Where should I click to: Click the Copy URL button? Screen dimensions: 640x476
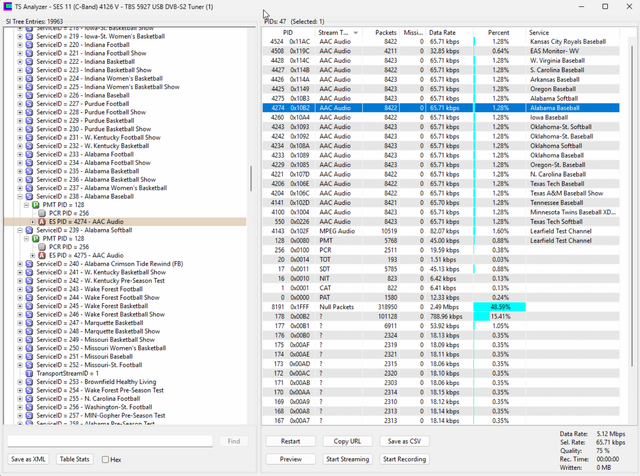(347, 441)
